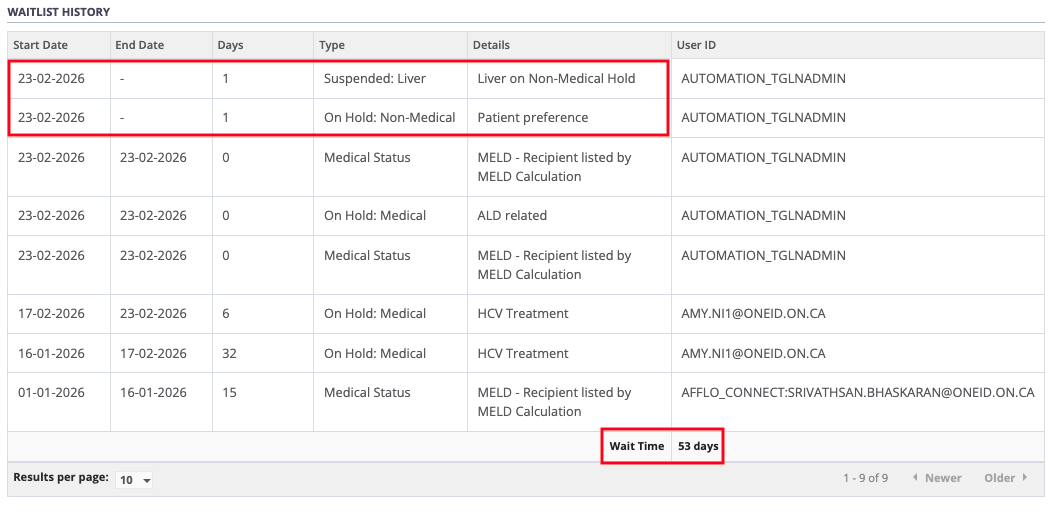The image size is (1054, 512).
Task: Click the On Hold: Non-Medical type cell
Action: 389,118
